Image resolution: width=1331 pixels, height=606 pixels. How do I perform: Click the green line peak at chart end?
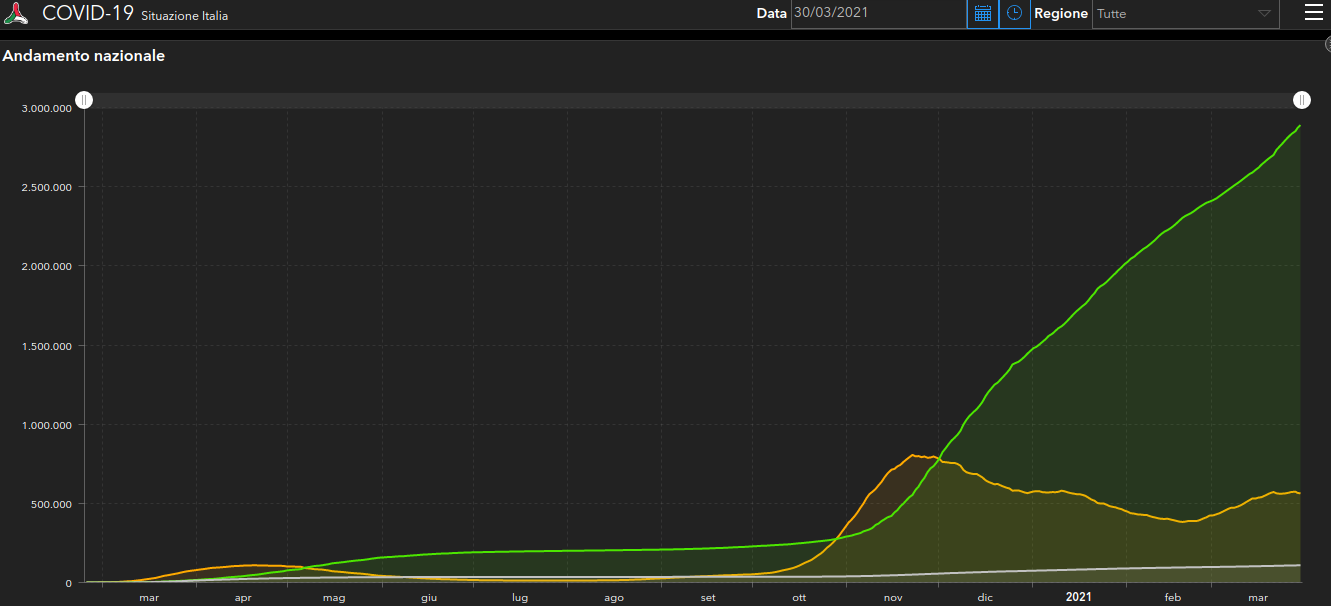pos(1299,126)
